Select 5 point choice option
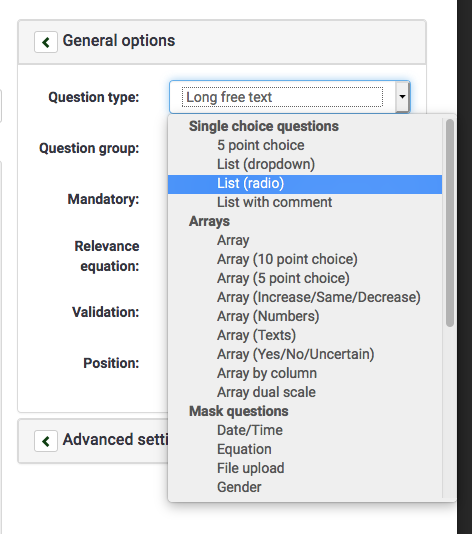472x534 pixels. pyautogui.click(x=261, y=145)
